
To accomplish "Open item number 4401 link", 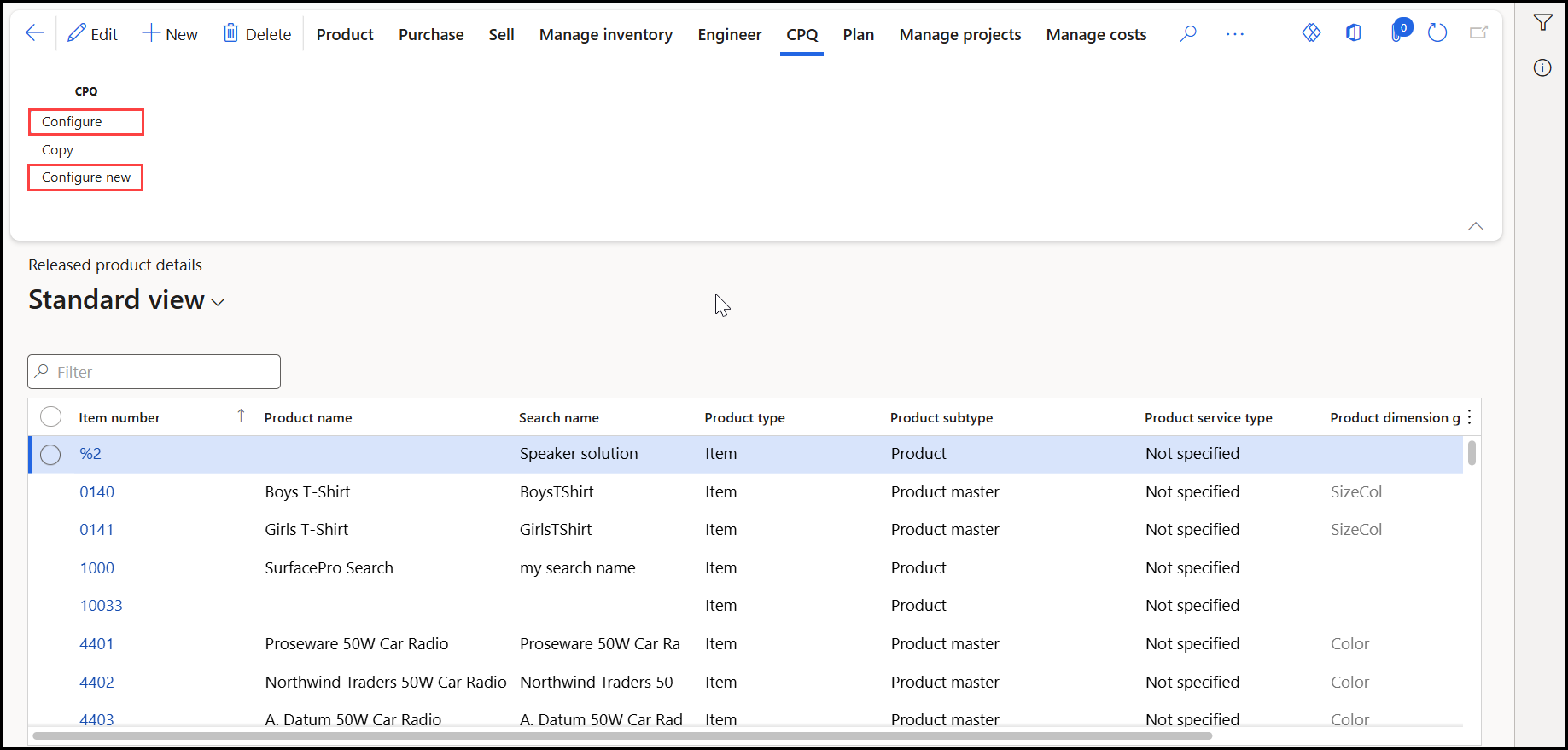I will pyautogui.click(x=96, y=644).
